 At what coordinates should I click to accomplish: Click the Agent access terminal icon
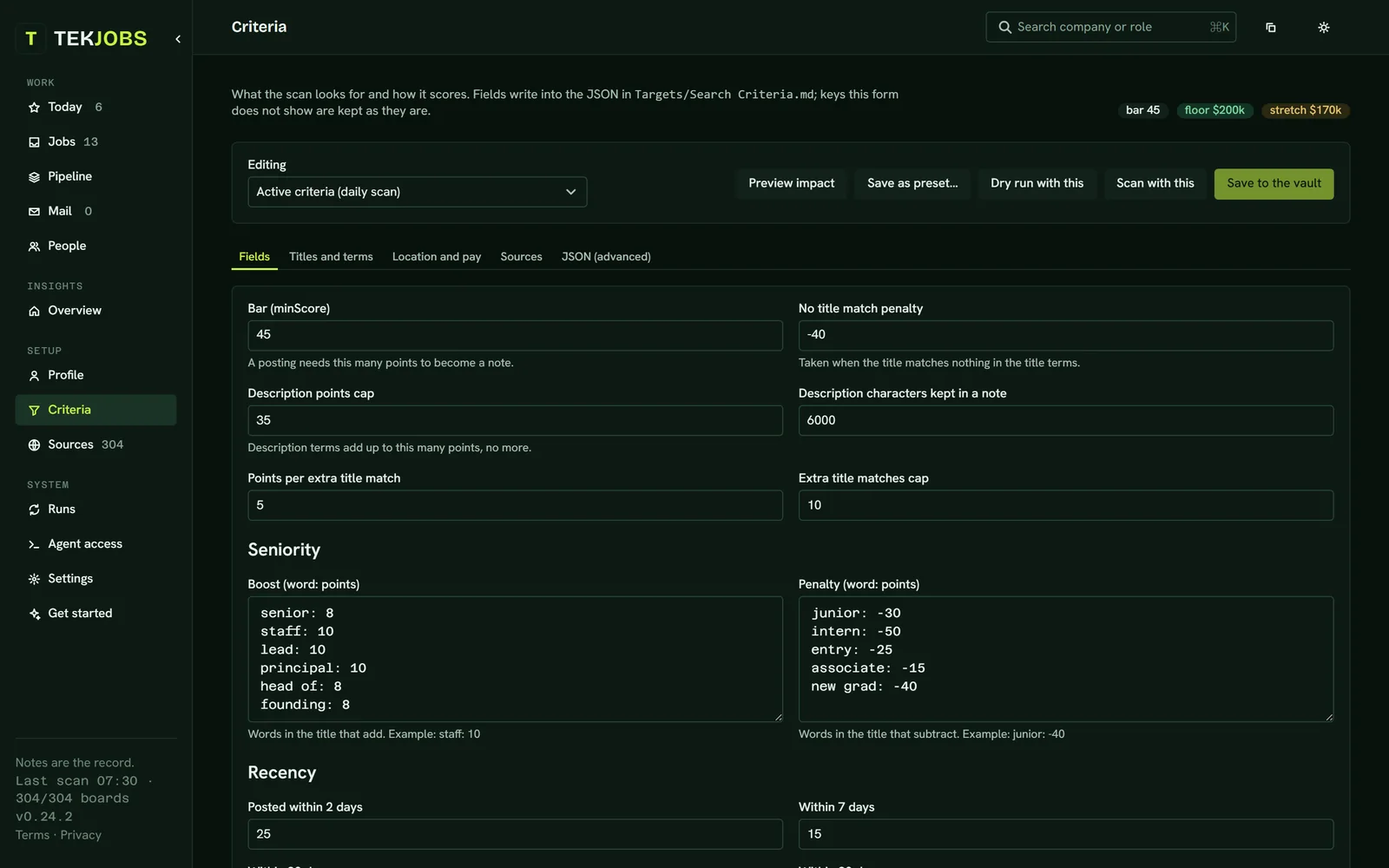[x=34, y=544]
